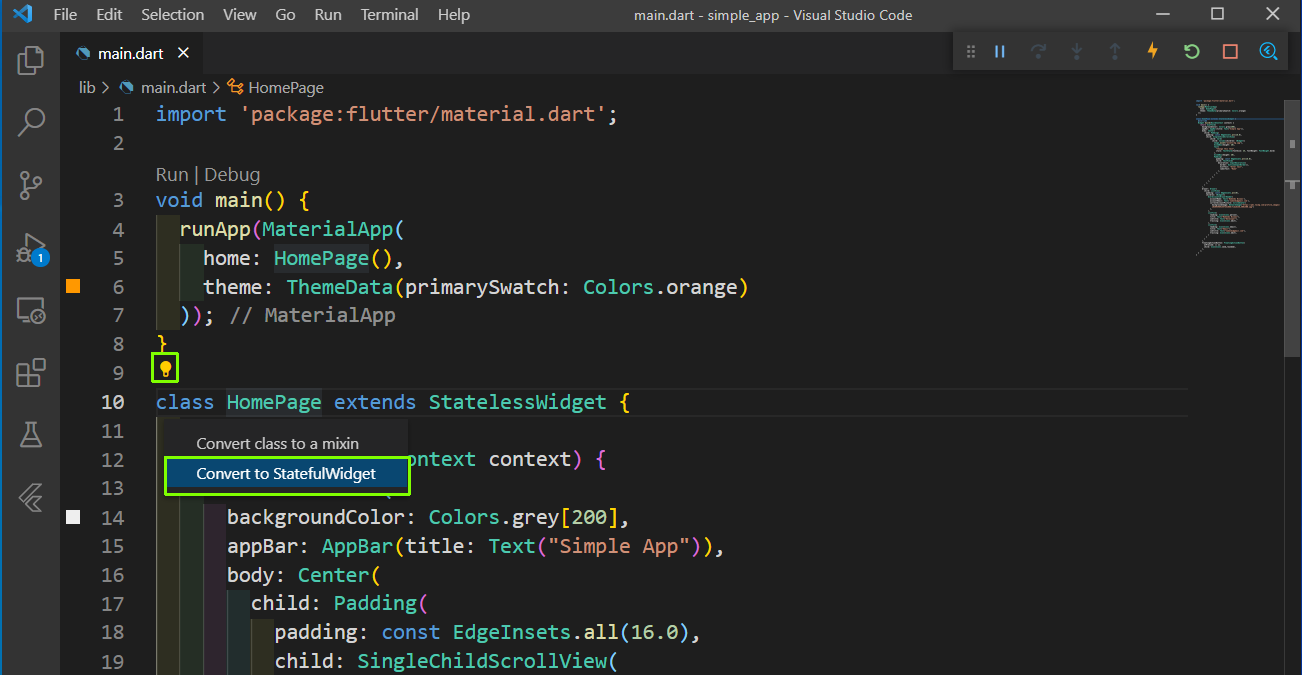Open the Extensions view
This screenshot has width=1302, height=675.
pyautogui.click(x=31, y=373)
